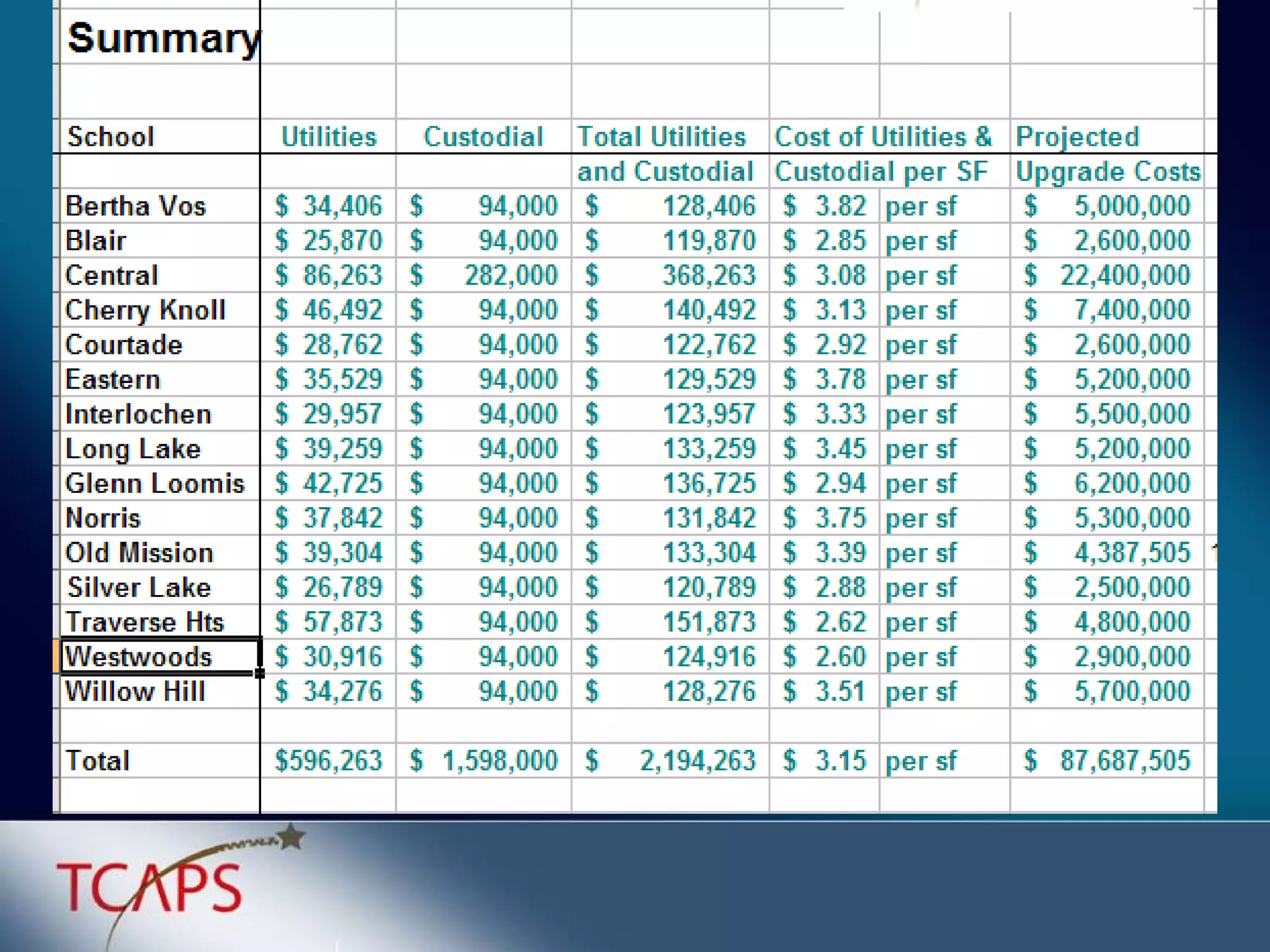Click total projected cost $87,687,505
1270x952 pixels.
tap(1124, 760)
